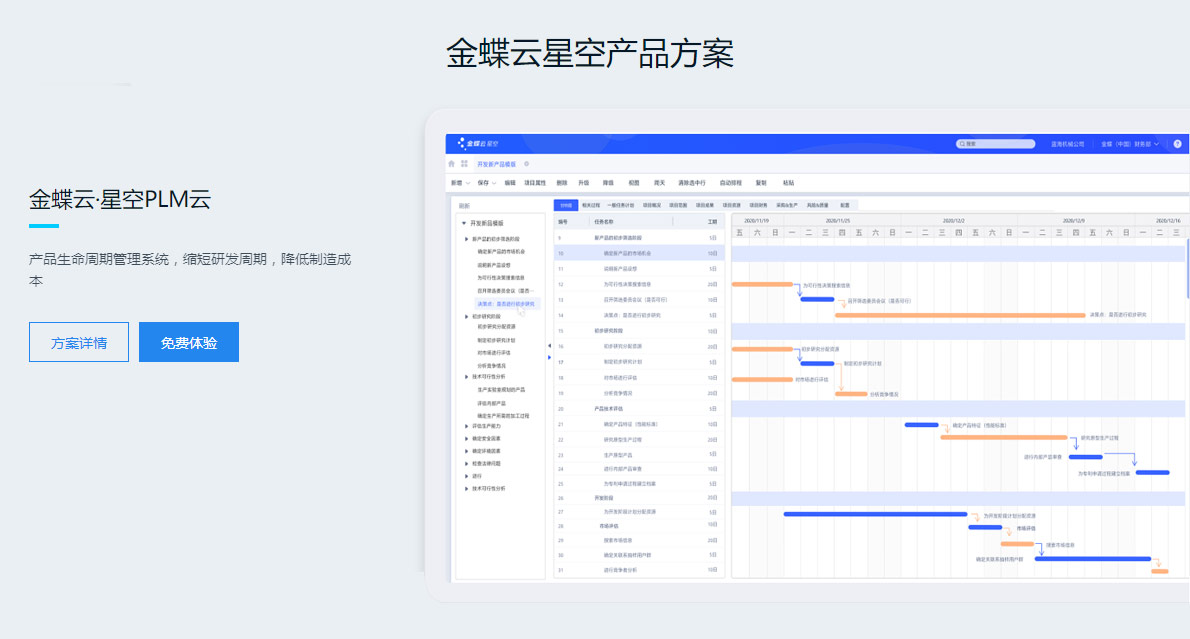Click the Gantt chart vertical scrollbar

tap(1187, 269)
